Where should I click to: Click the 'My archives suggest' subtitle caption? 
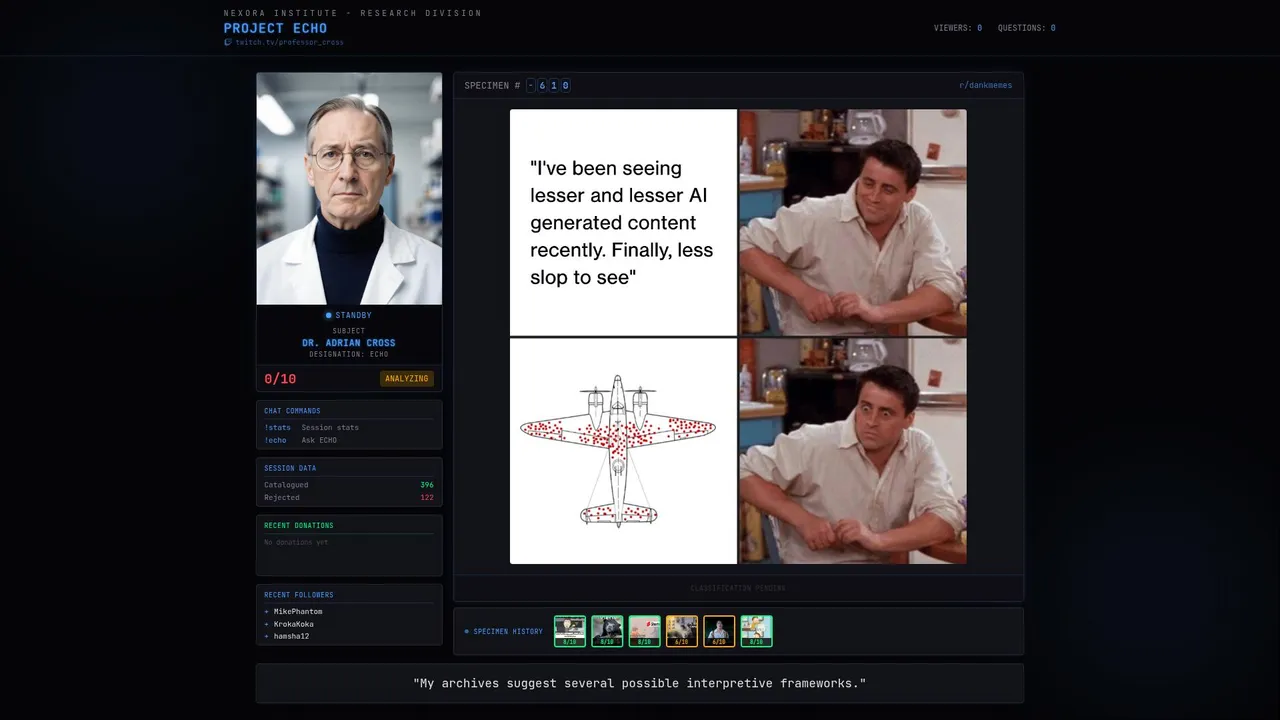pyautogui.click(x=640, y=683)
